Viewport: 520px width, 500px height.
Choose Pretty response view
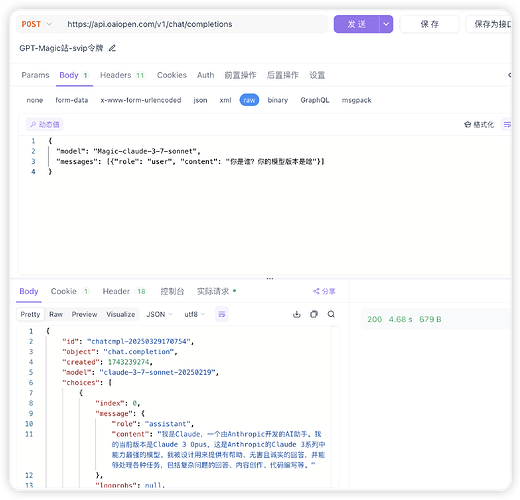(x=30, y=314)
